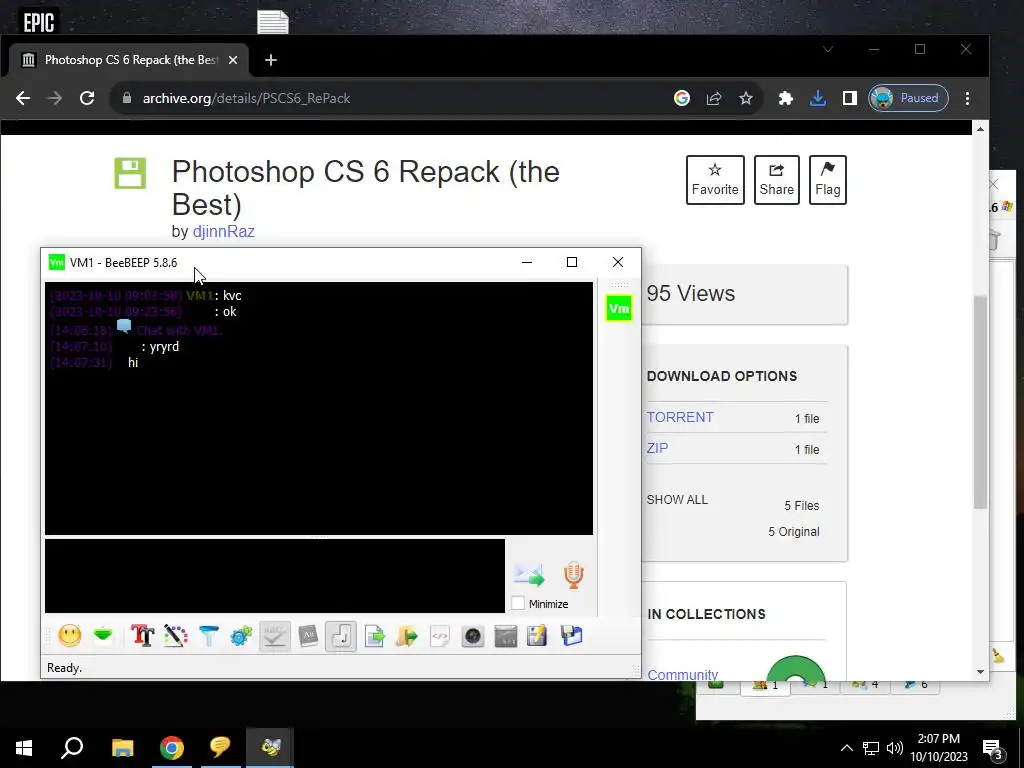This screenshot has height=768, width=1024.
Task: Open Chrome tab search chevron
Action: pyautogui.click(x=827, y=50)
